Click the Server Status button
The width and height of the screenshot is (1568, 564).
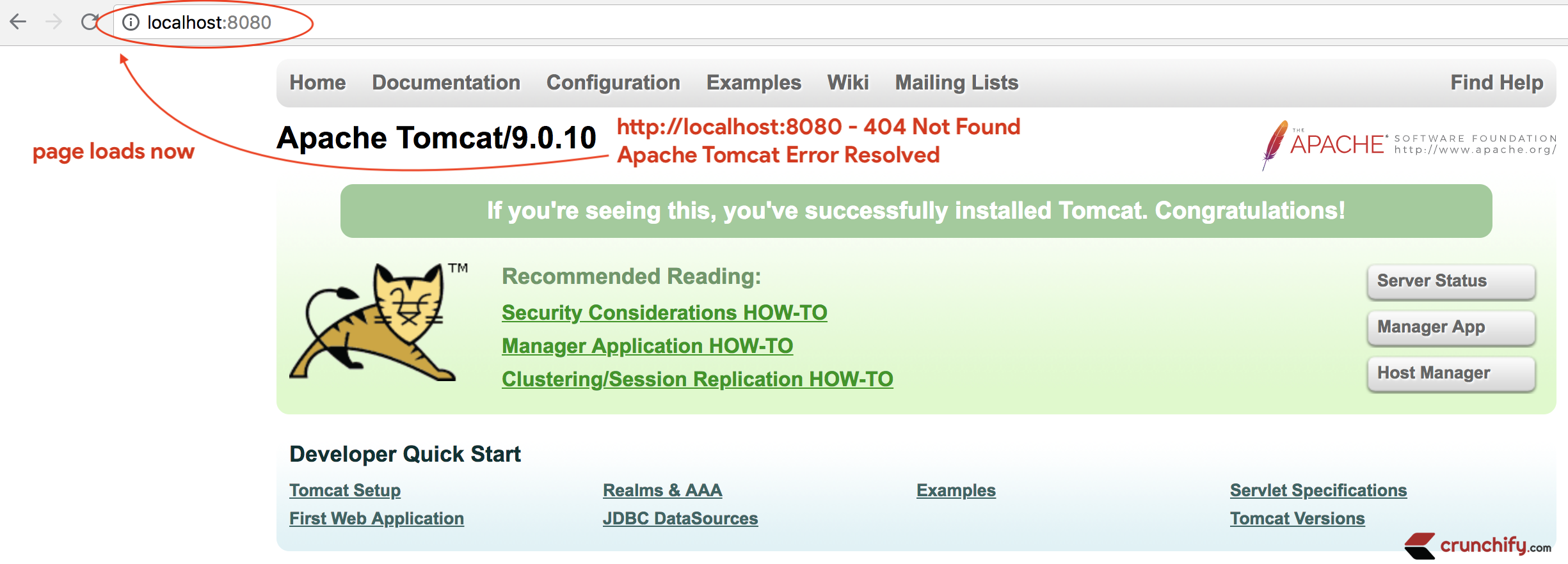pyautogui.click(x=1451, y=281)
